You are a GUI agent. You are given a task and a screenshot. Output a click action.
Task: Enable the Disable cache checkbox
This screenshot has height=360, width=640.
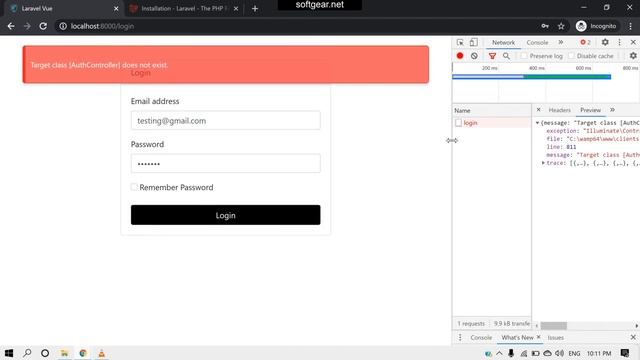(571, 56)
